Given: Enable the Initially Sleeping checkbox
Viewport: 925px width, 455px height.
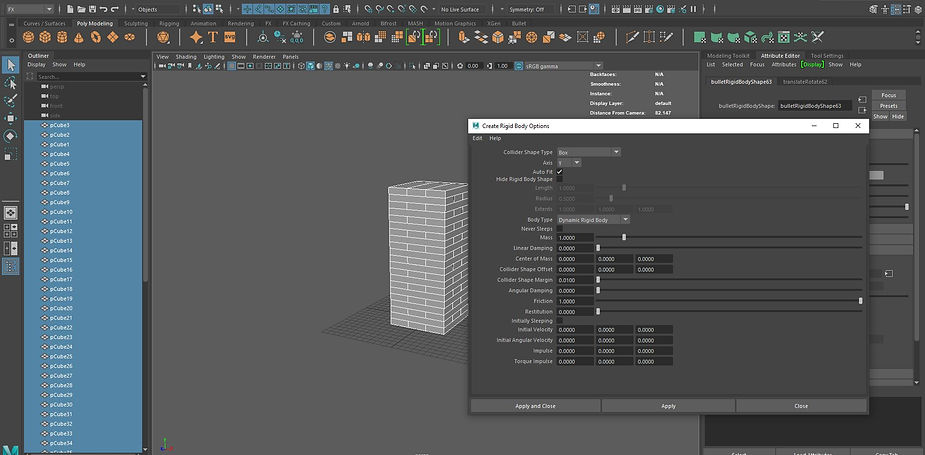Looking at the screenshot, I should 559,320.
